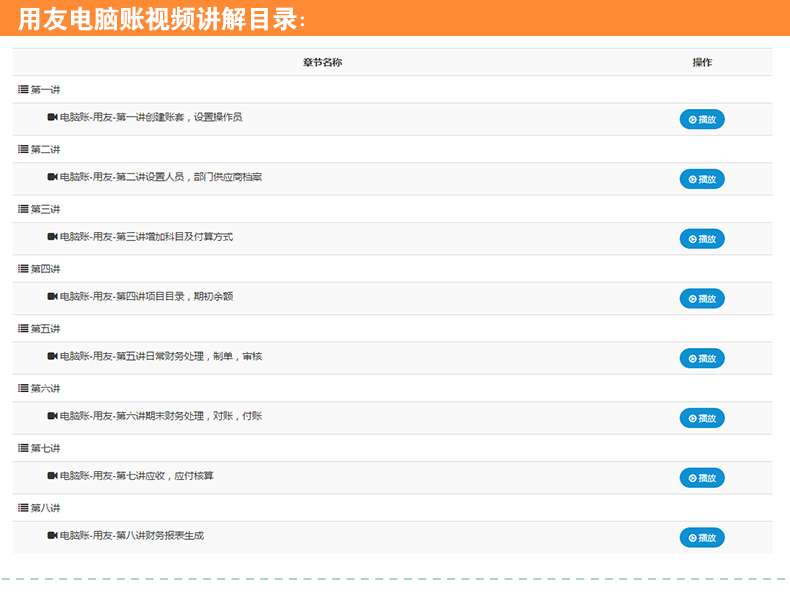Viewport: 790px width, 601px height.
Task: Click list icon beside 第二讲
Action: tap(23, 149)
